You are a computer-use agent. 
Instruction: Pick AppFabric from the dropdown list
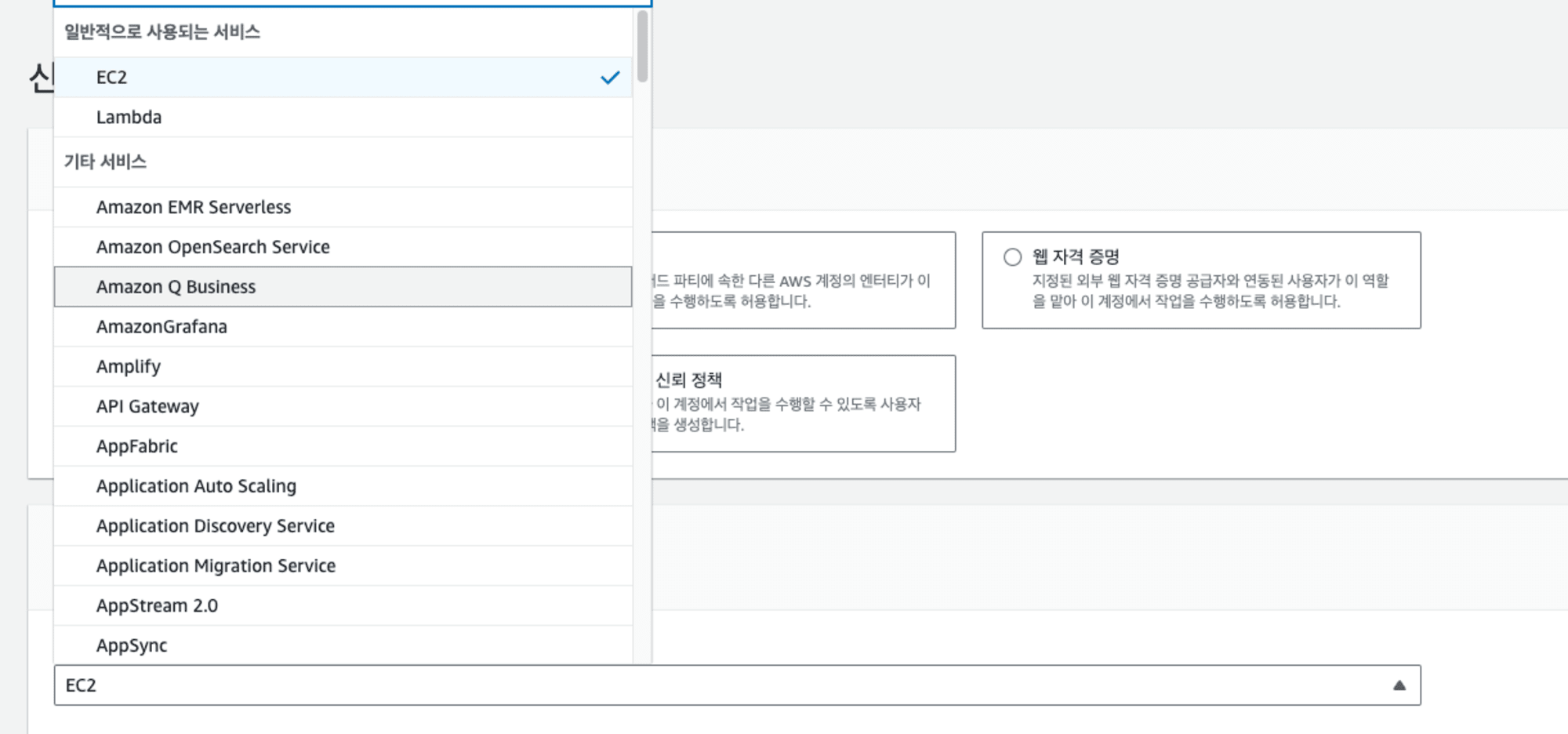click(343, 446)
